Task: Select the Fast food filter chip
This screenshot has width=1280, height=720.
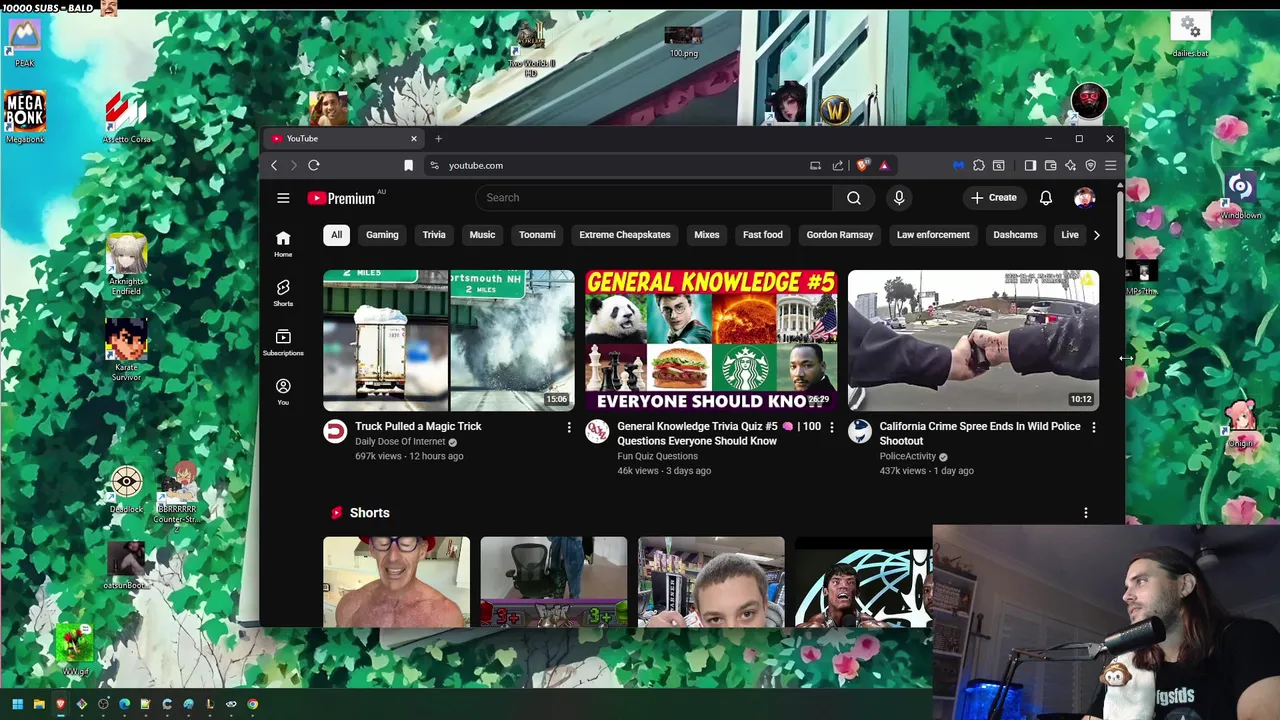Action: click(x=763, y=235)
